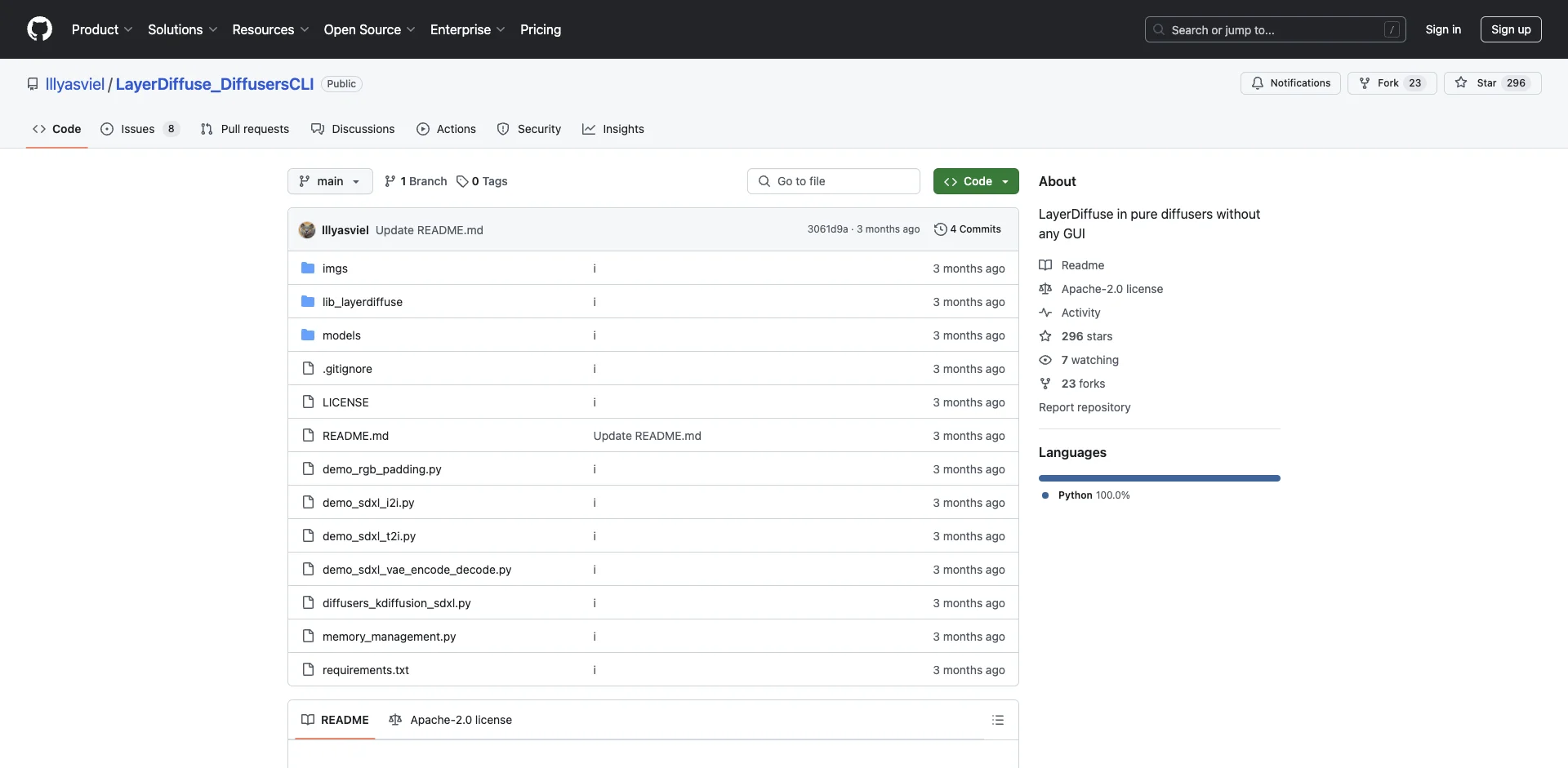Screen dimensions: 1568x768
Task: Open the Security tab
Action: click(529, 129)
